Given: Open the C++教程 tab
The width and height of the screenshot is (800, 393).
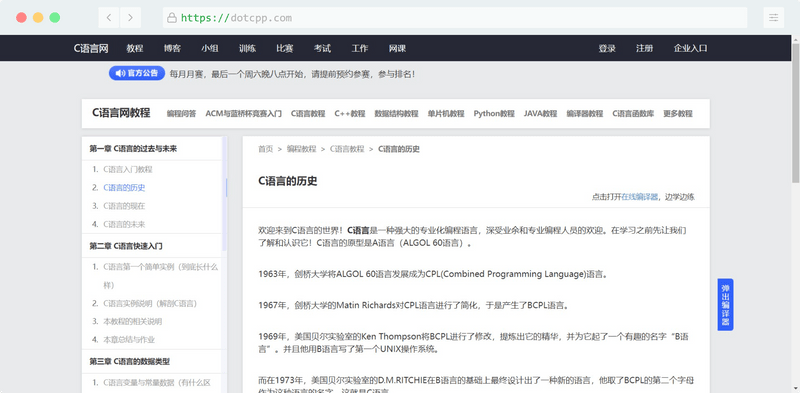Looking at the screenshot, I should coord(350,114).
